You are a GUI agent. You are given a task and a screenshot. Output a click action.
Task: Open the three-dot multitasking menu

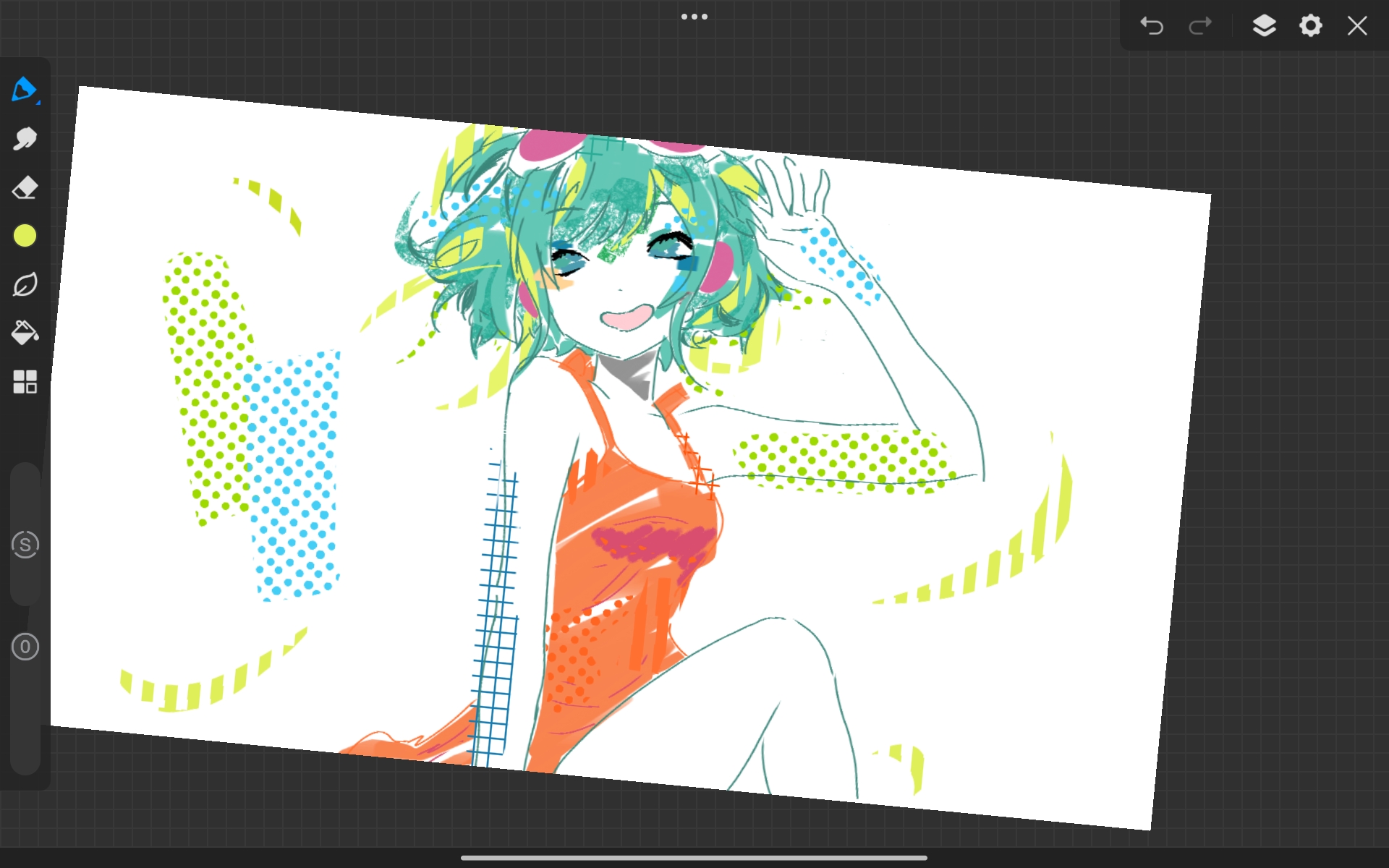point(694,17)
